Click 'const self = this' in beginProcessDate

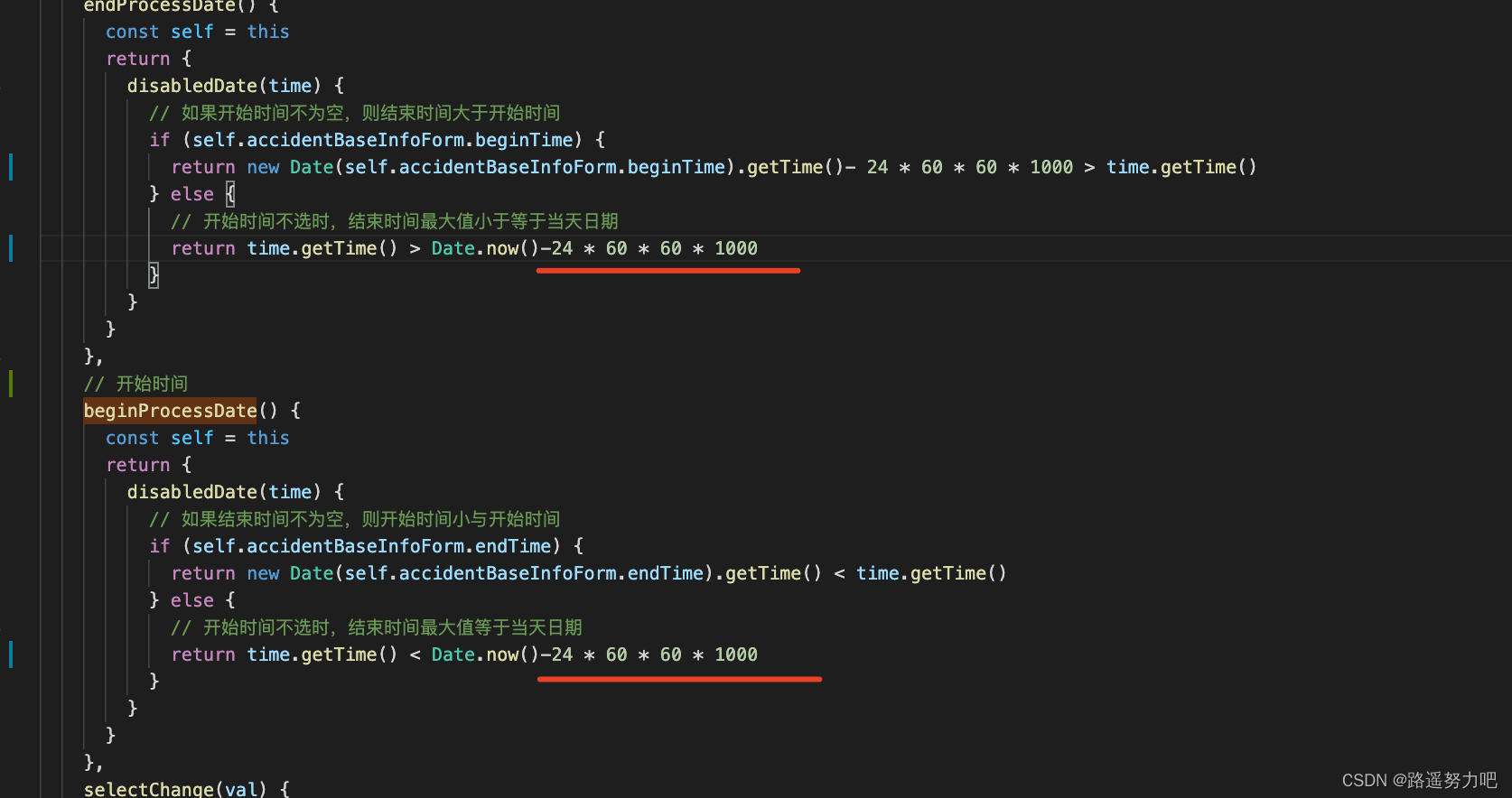(197, 438)
